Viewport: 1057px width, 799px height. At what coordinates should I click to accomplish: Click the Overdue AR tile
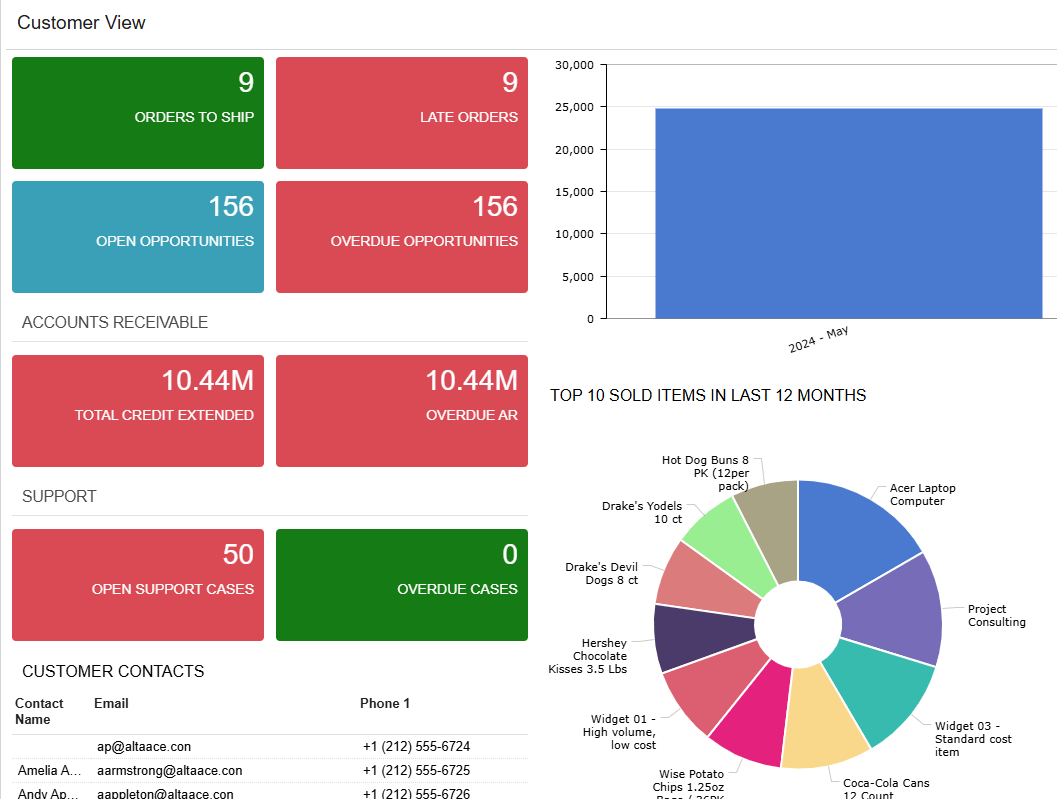401,411
